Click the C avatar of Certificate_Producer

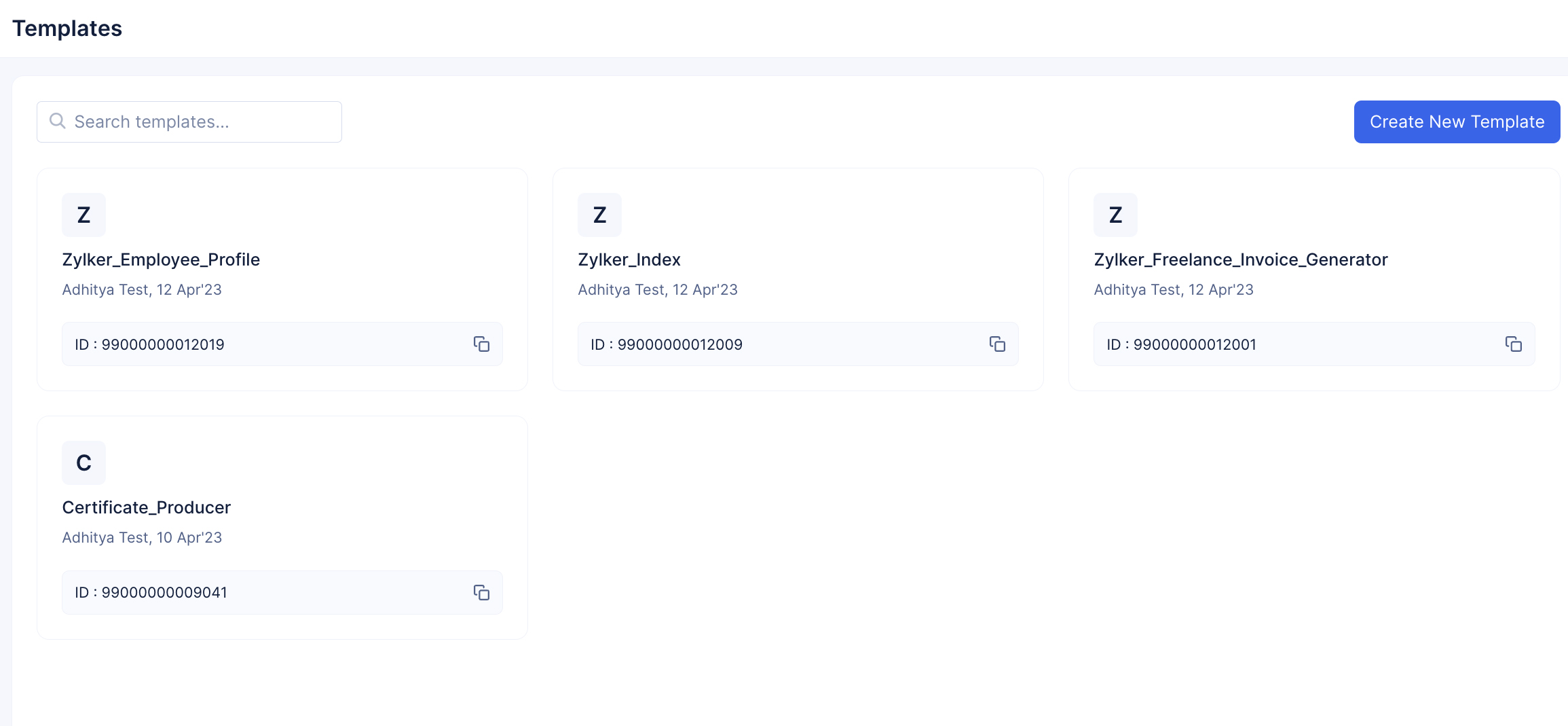(83, 463)
